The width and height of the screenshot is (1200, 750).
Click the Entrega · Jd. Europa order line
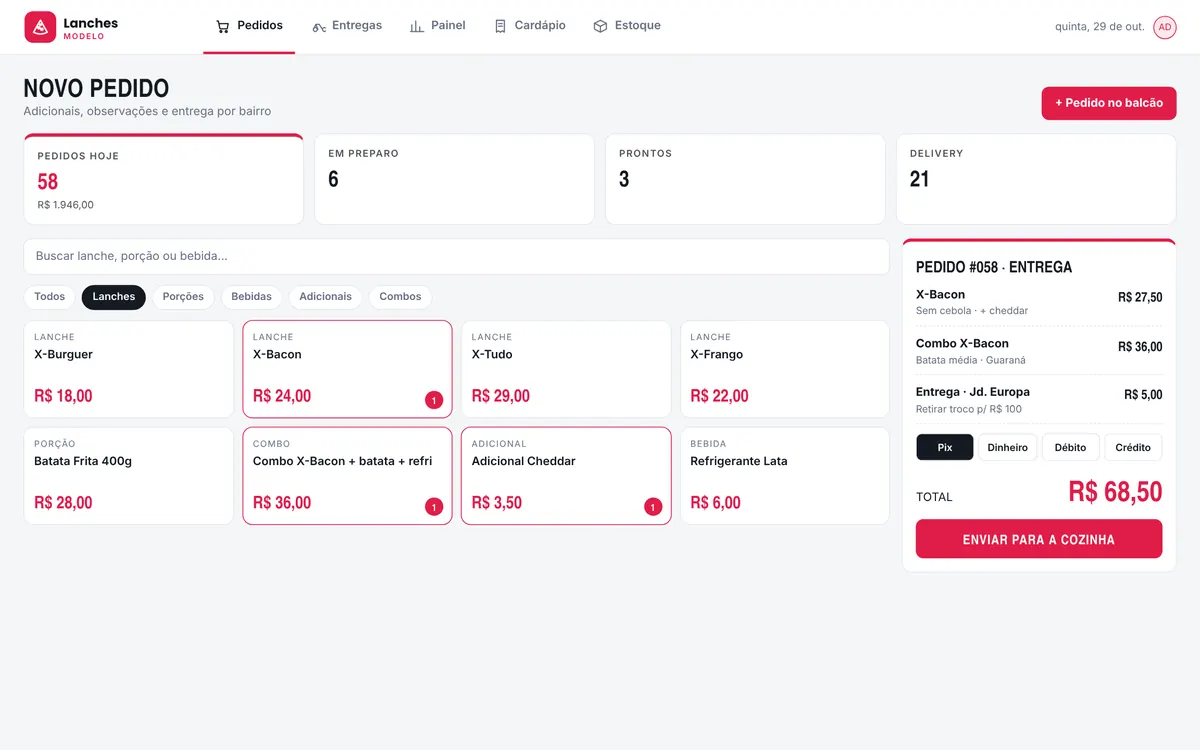click(x=1039, y=400)
